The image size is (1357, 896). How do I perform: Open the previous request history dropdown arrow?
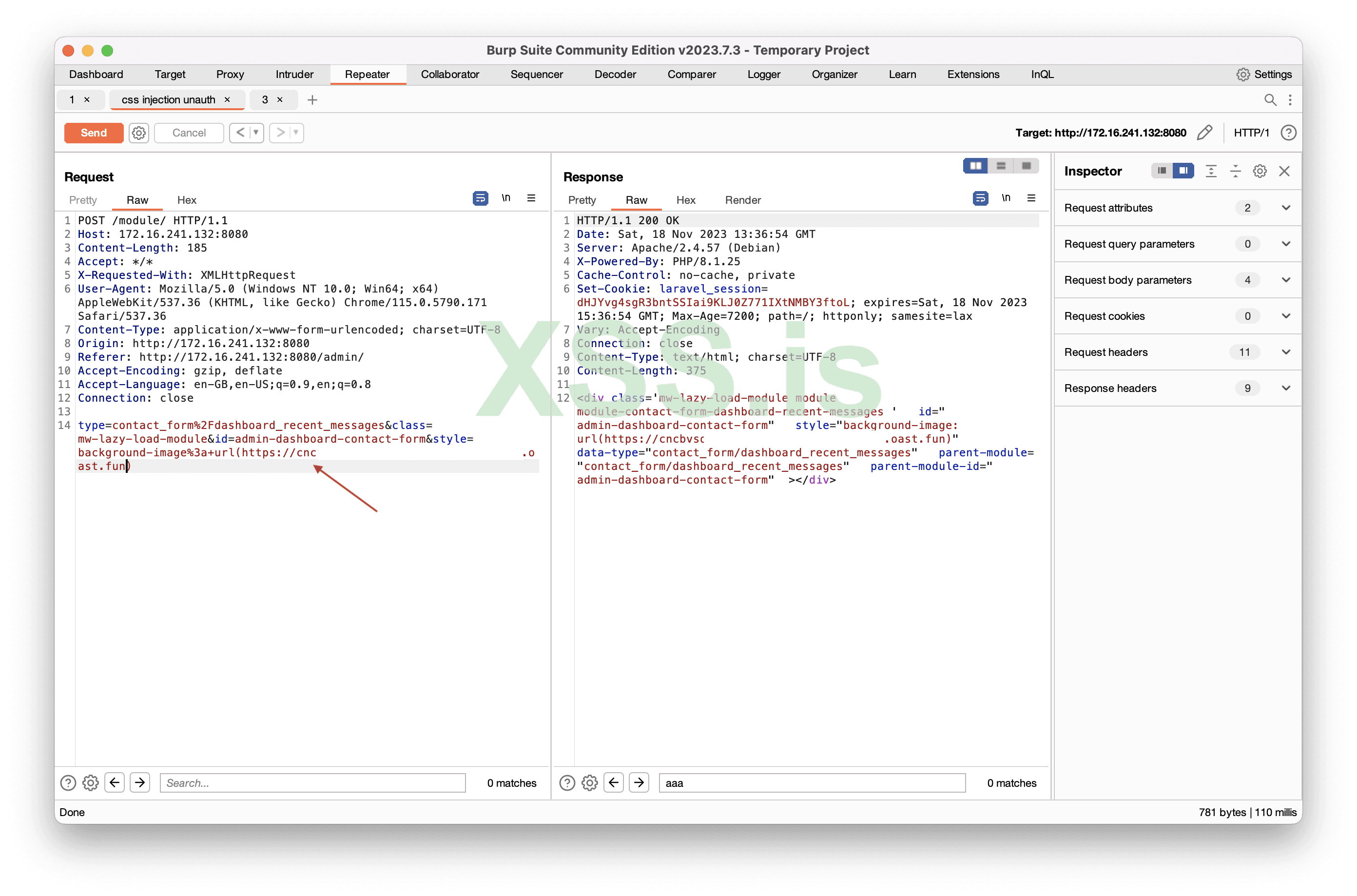(256, 133)
